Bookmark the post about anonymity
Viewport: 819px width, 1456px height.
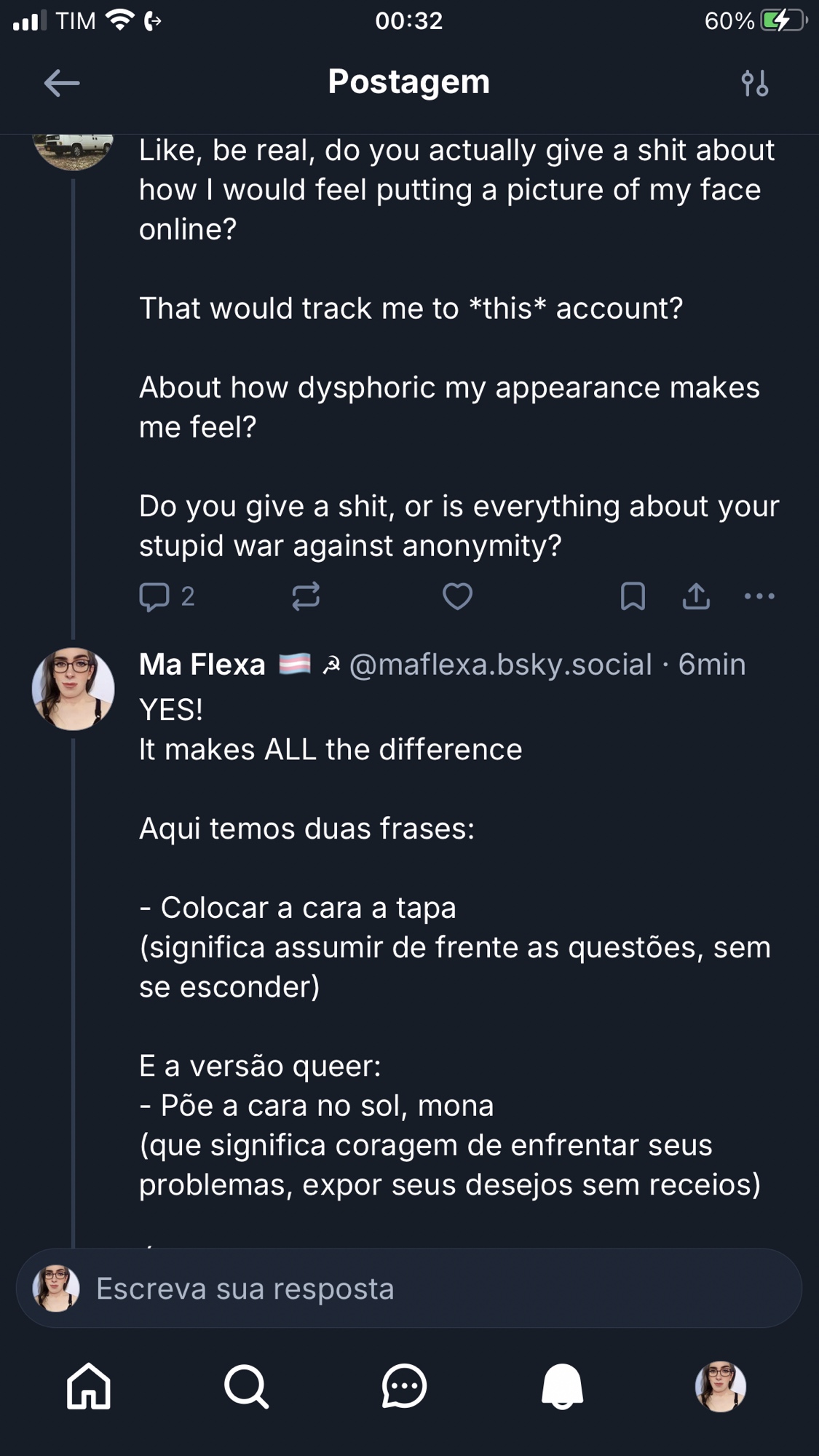click(x=633, y=596)
